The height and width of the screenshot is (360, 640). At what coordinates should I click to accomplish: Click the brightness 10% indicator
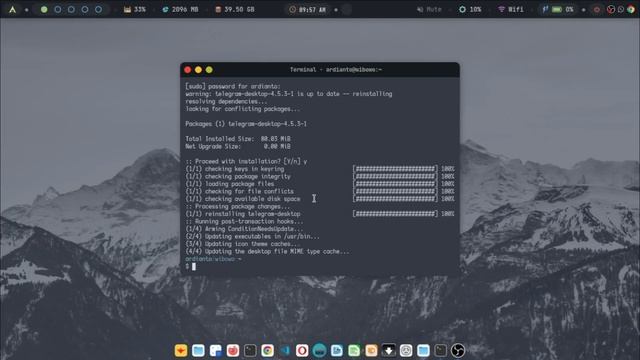pos(470,9)
